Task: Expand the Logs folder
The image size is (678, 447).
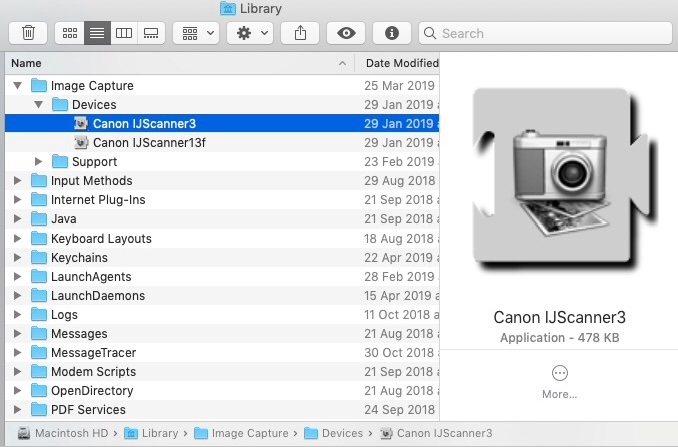Action: coord(17,315)
